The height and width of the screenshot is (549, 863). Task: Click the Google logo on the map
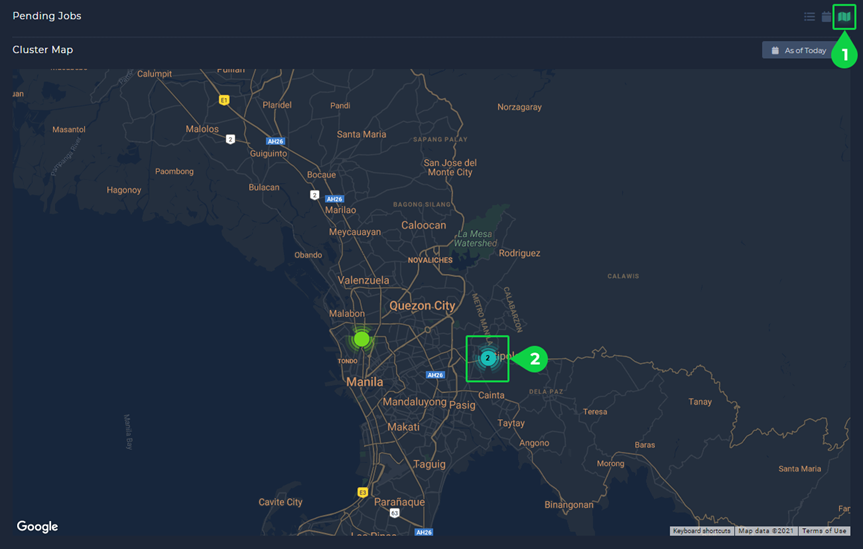click(37, 526)
